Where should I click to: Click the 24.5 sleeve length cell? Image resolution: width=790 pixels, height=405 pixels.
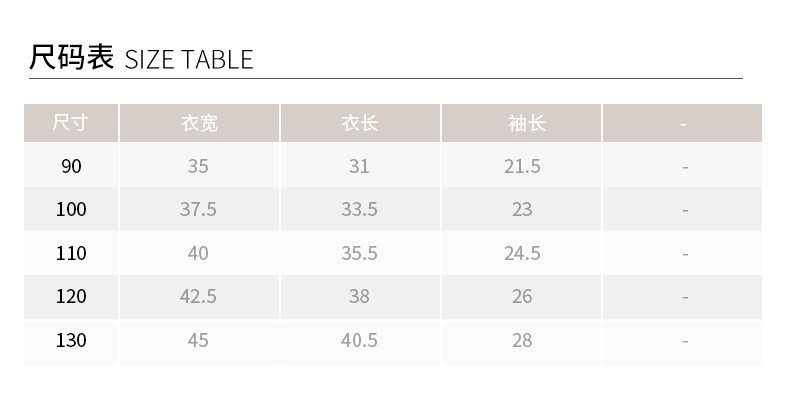click(x=522, y=253)
